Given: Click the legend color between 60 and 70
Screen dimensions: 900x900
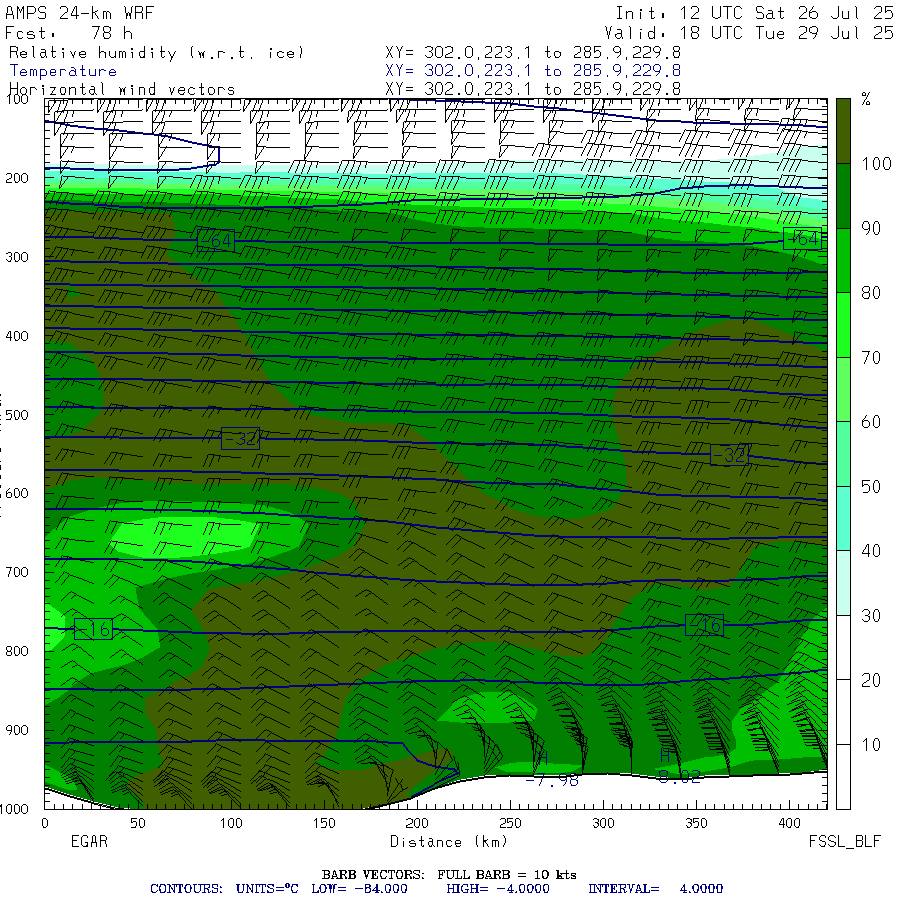Looking at the screenshot, I should [x=843, y=389].
